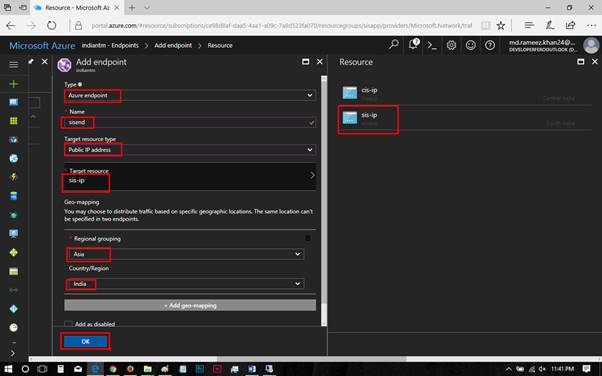This screenshot has width=602, height=376.
Task: Click the browser share icon
Action: (571, 25)
